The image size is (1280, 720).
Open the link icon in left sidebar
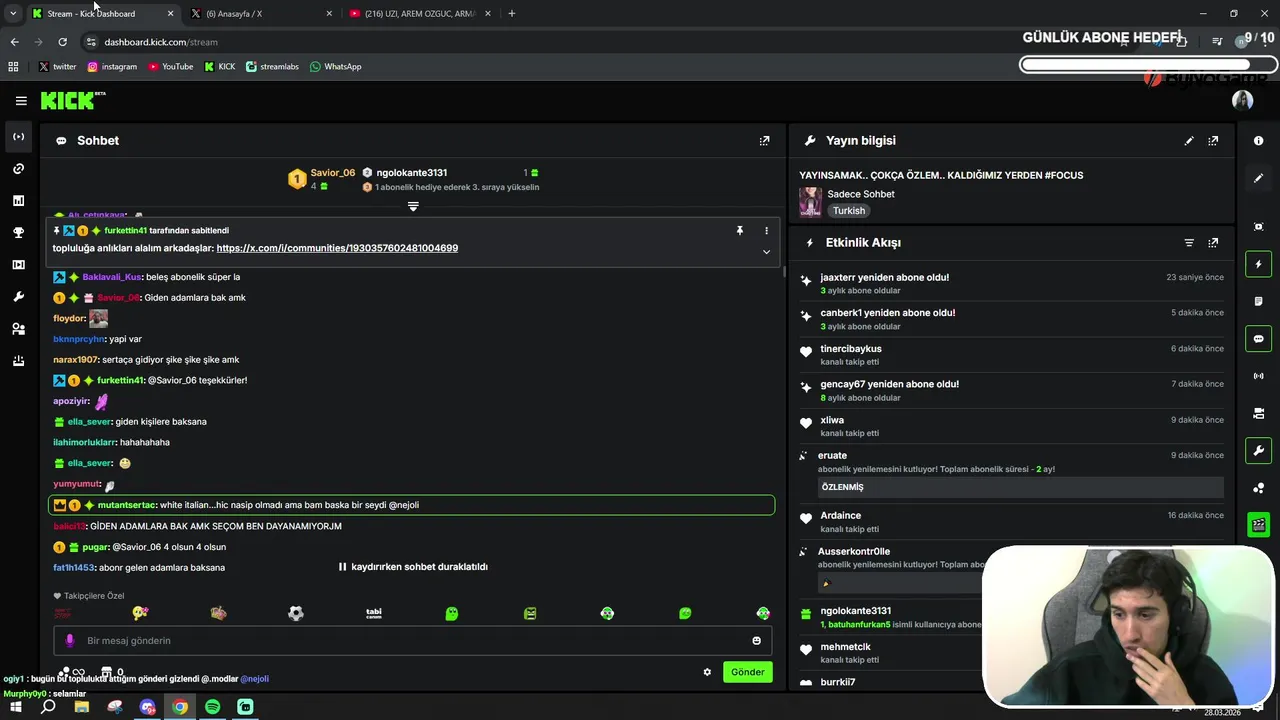point(18,169)
